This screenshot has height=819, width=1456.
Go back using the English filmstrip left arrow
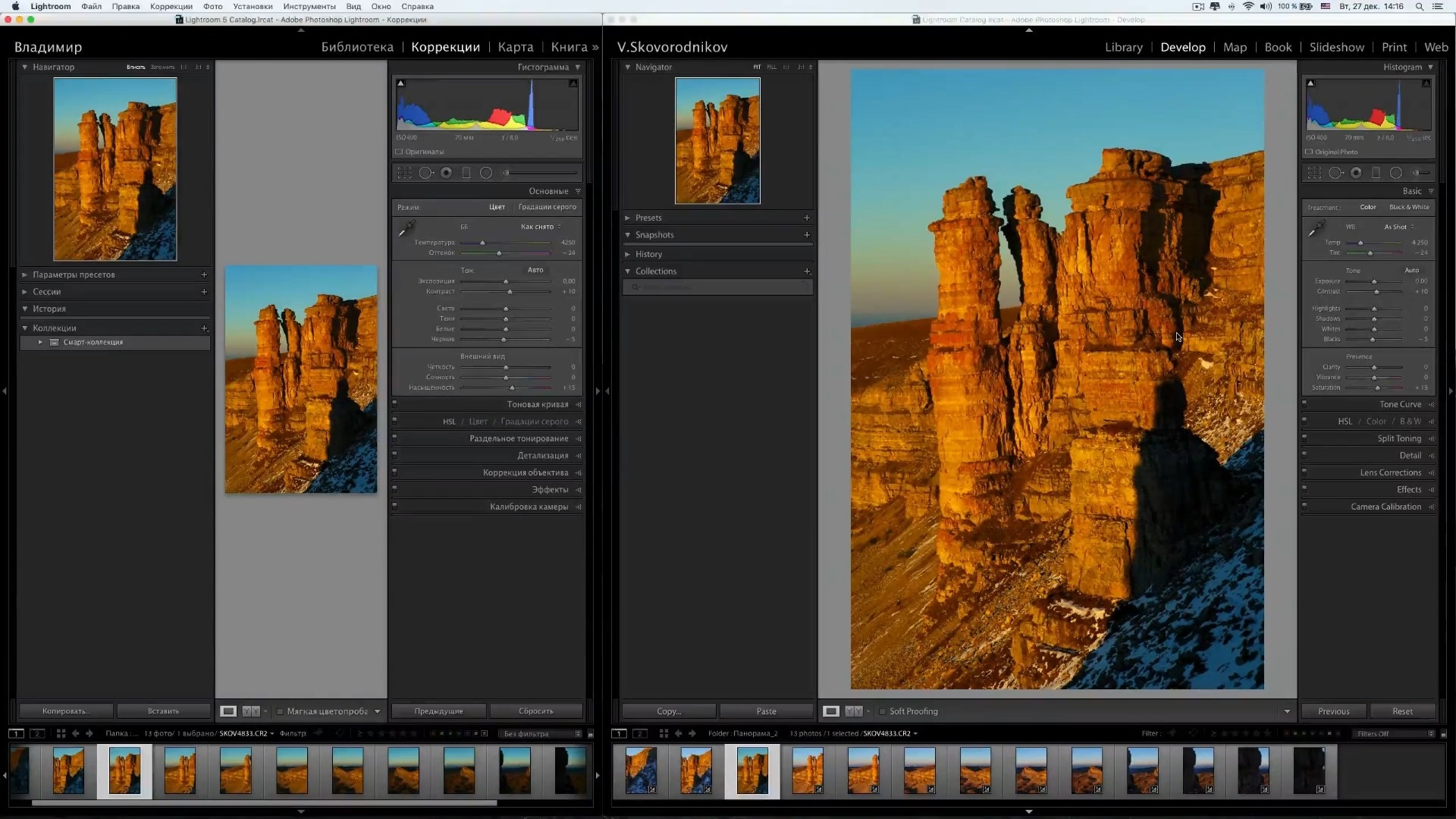click(x=678, y=733)
